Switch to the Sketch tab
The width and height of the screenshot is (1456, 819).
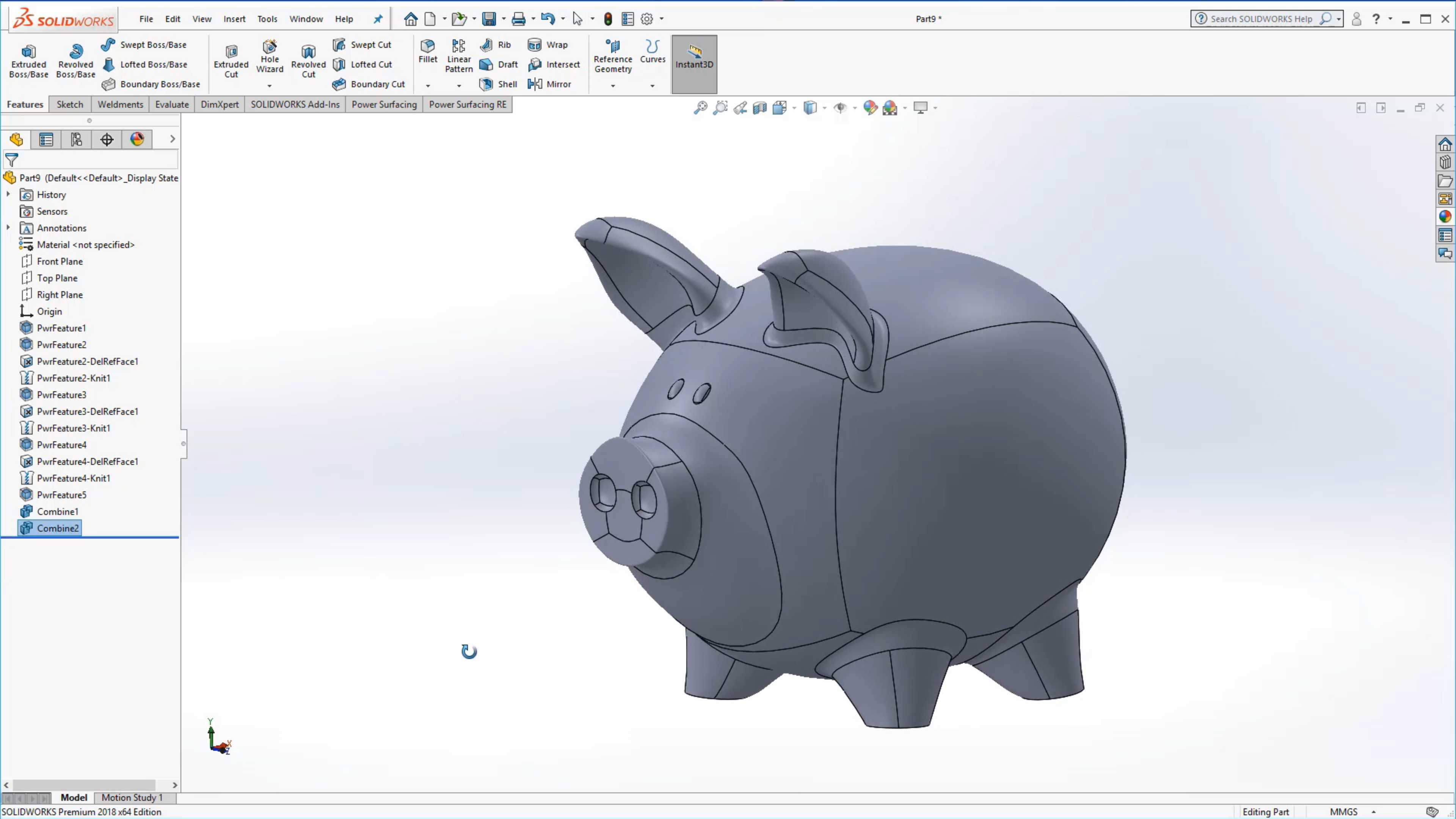[69, 105]
